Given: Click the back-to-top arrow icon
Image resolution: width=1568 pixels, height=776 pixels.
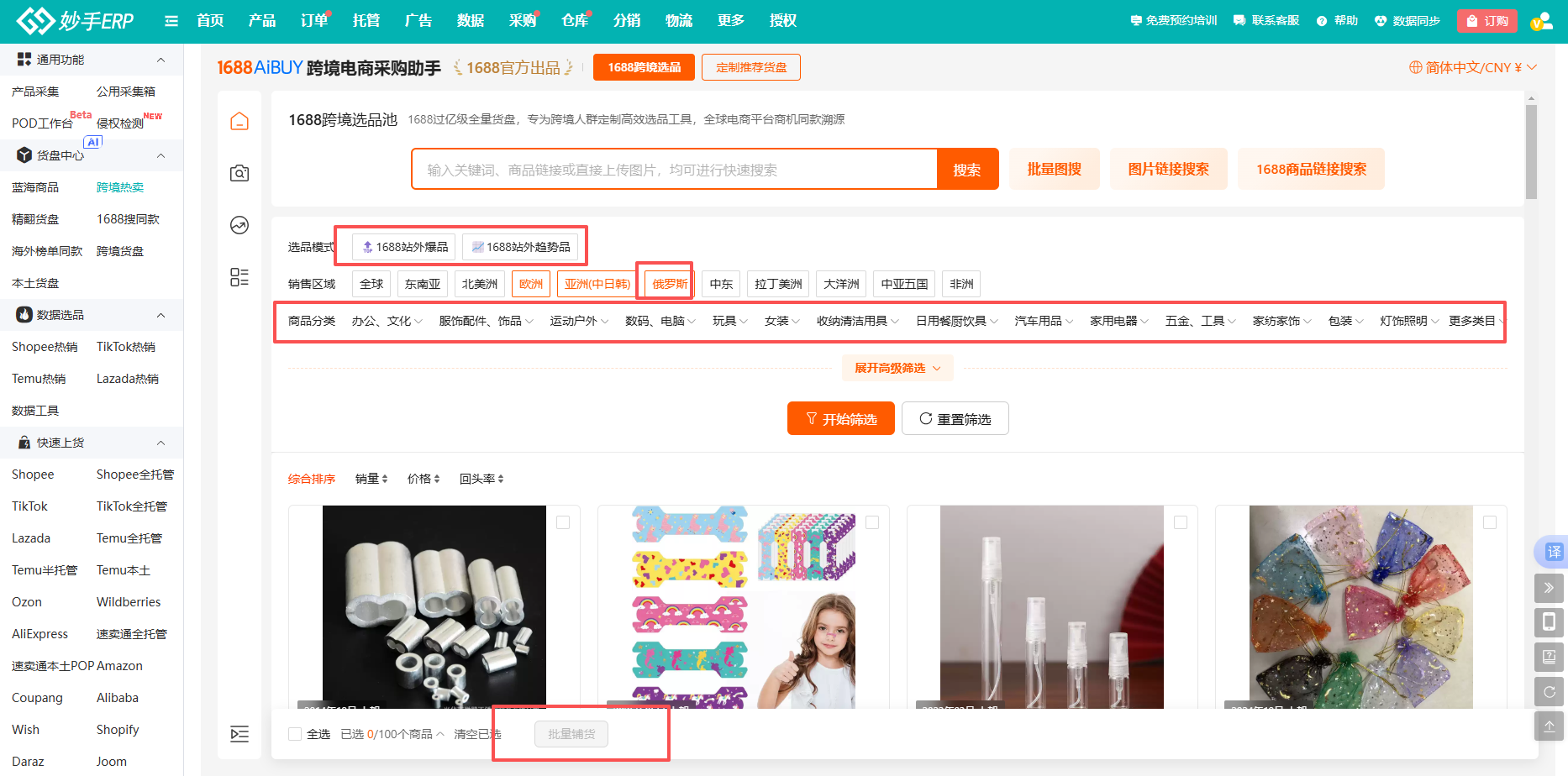Looking at the screenshot, I should coord(1549,726).
